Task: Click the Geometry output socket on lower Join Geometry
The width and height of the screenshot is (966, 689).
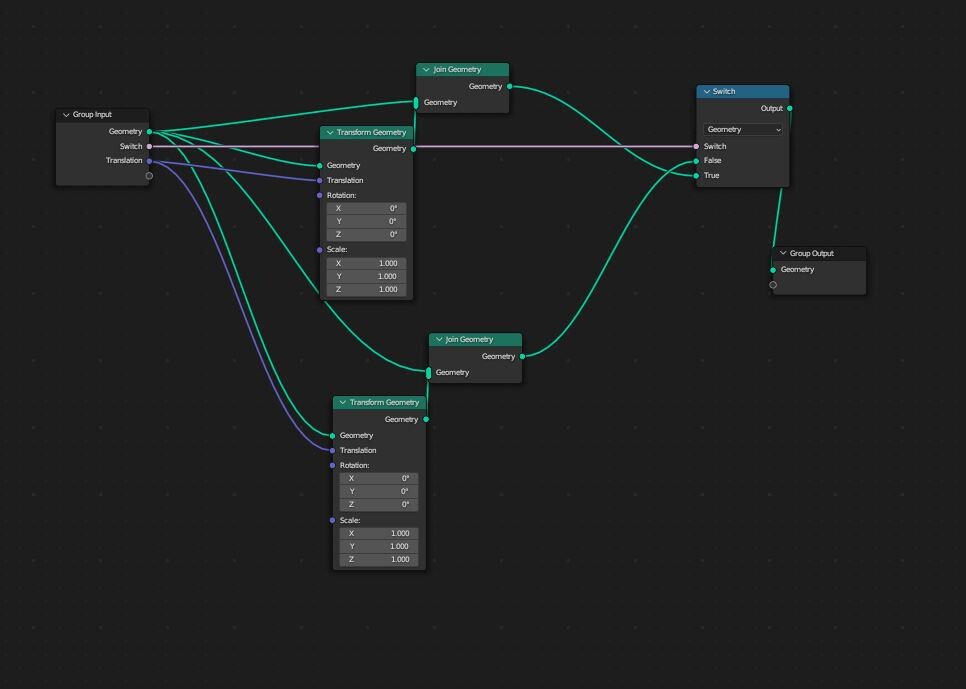Action: point(521,356)
